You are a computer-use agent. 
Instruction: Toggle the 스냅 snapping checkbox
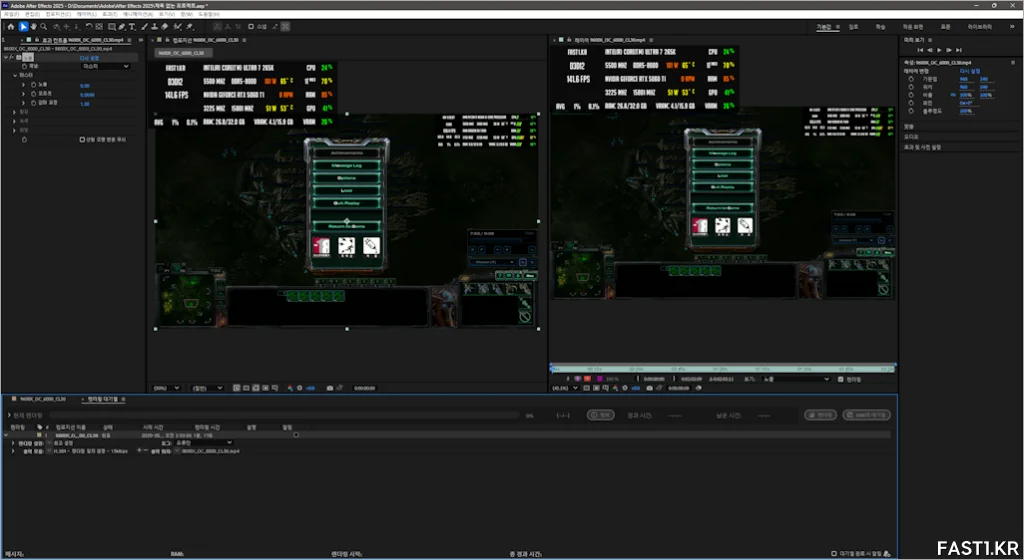coord(251,27)
